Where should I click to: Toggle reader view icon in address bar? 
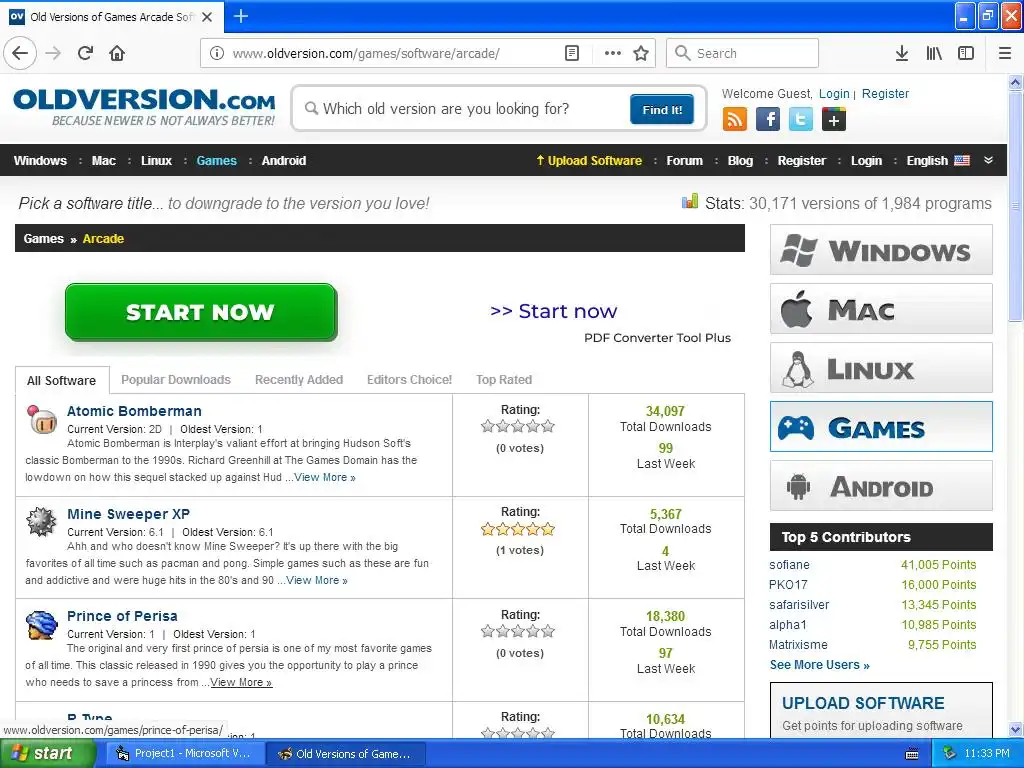coord(571,53)
